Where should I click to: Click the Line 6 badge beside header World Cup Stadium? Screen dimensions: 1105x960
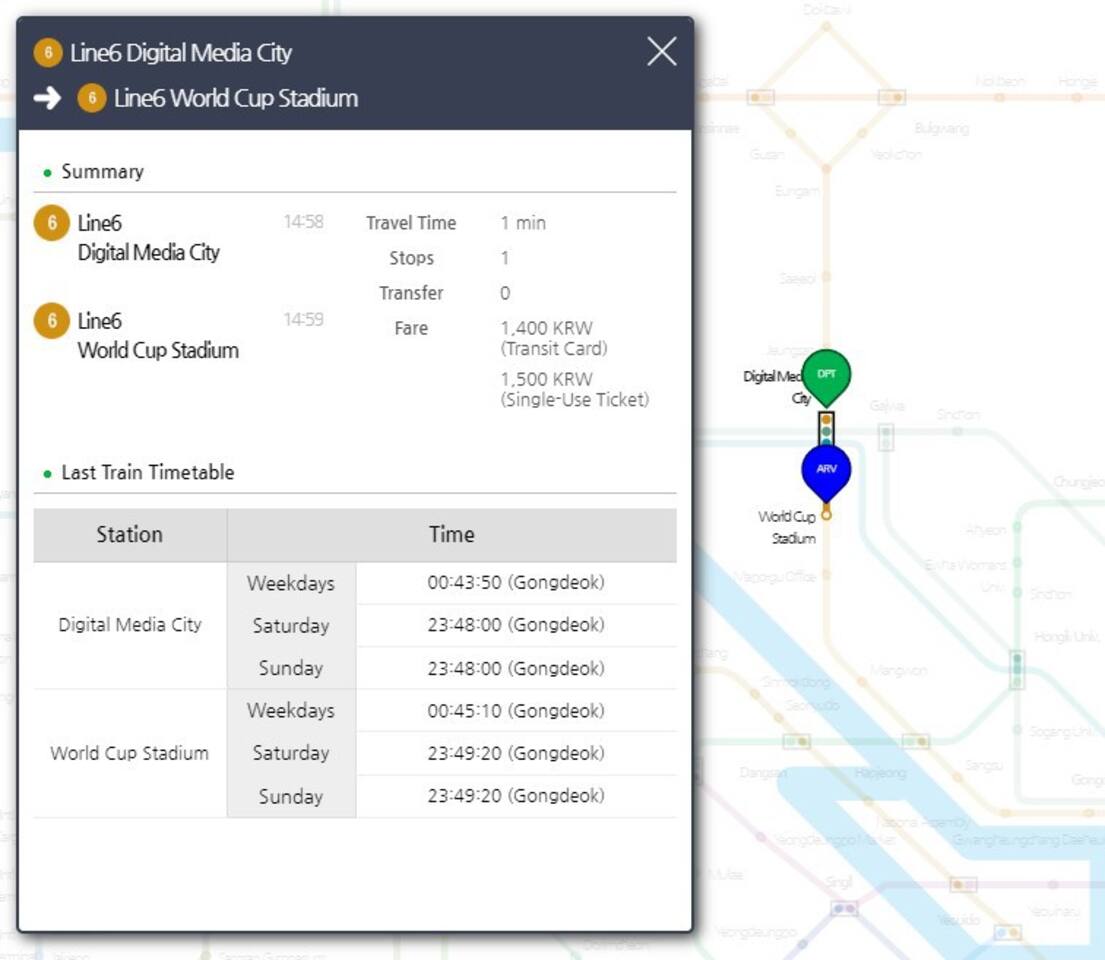92,98
